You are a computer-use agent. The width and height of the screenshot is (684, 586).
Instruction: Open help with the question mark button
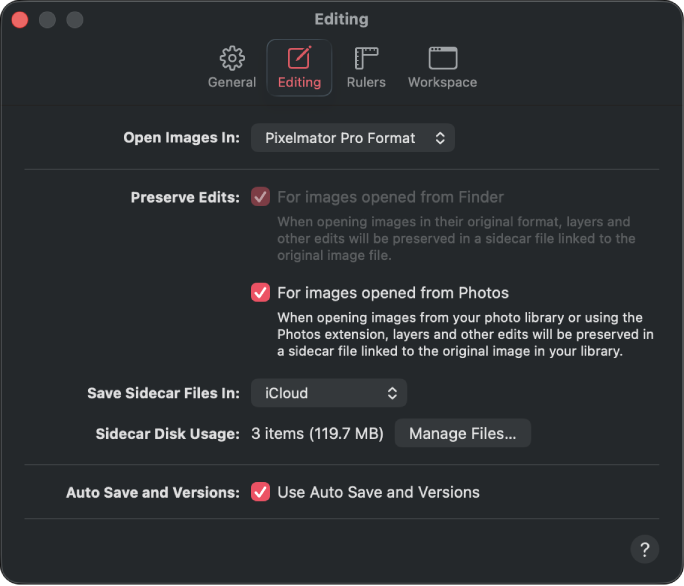point(644,549)
